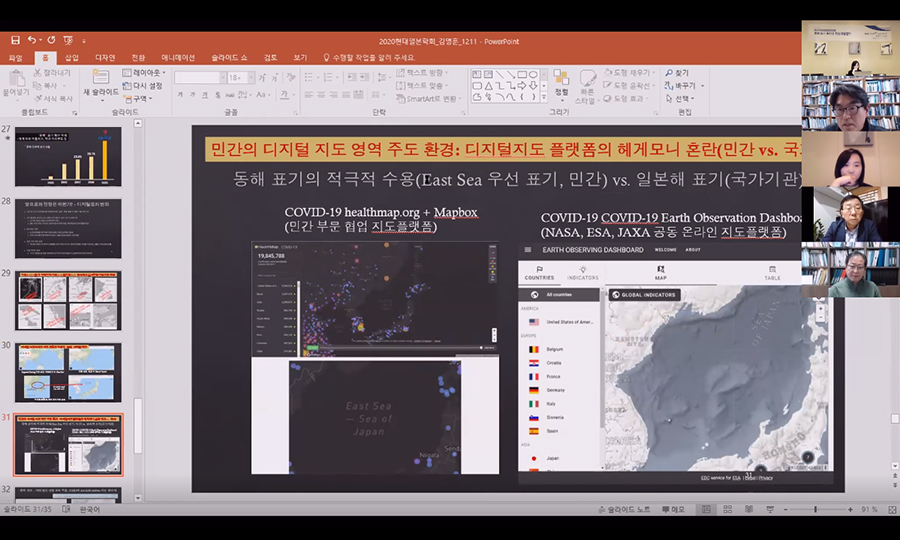The height and width of the screenshot is (540, 900).
Task: Open the font name combo box
Action: (200, 77)
